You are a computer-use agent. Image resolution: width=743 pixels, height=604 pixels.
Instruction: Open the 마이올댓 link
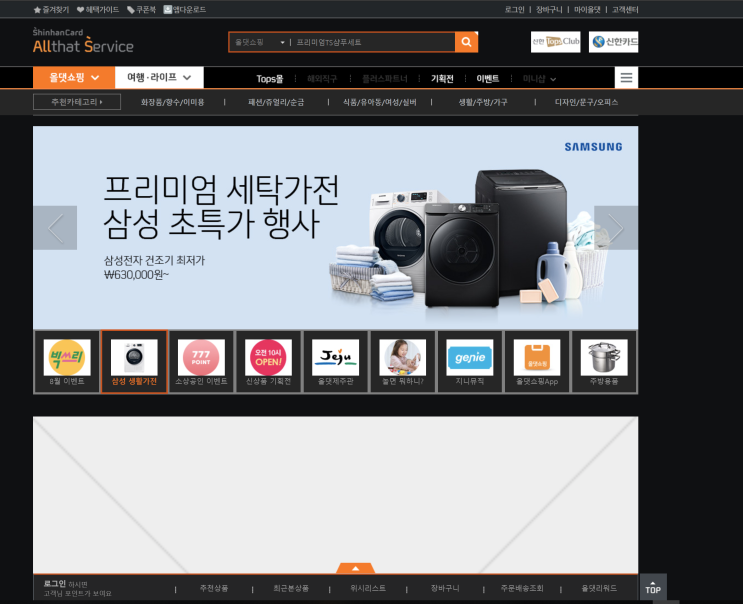[587, 9]
